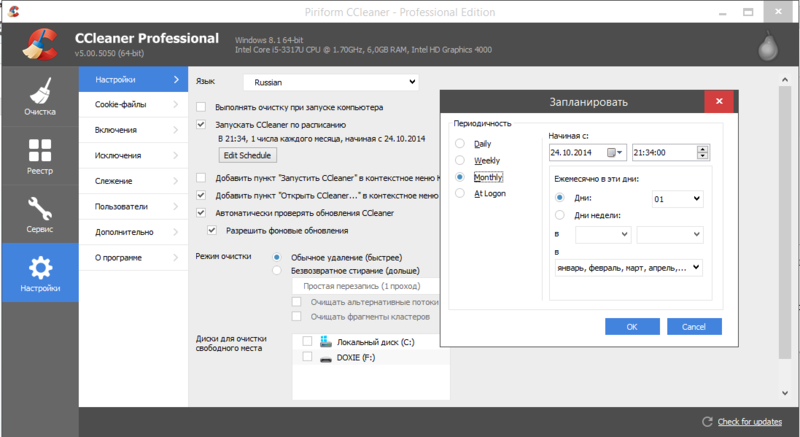Select the Дни недели radio option

tap(560, 215)
